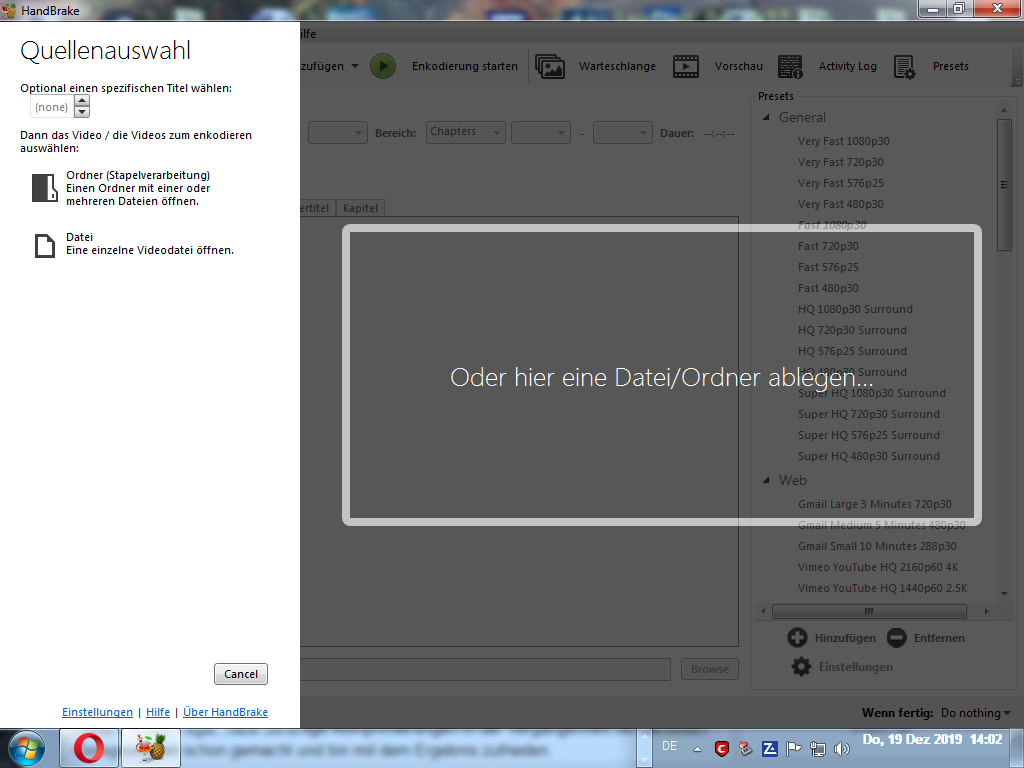Click the destination path field beside Browse
Viewport: 1024px width, 768px height.
coord(485,669)
